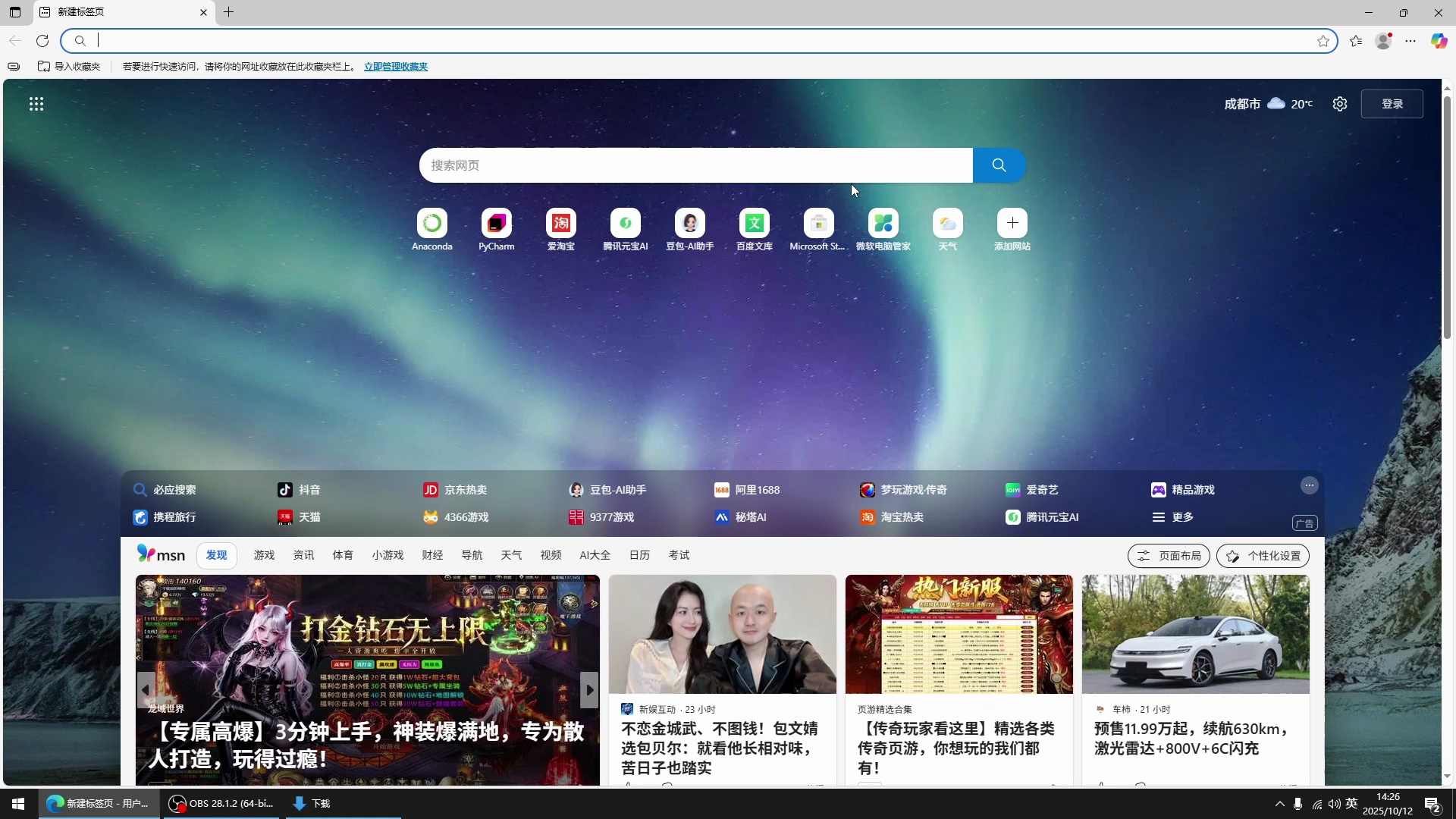The image size is (1456, 819).
Task: Open the 爱奇艺 quick link
Action: [x=1031, y=490]
